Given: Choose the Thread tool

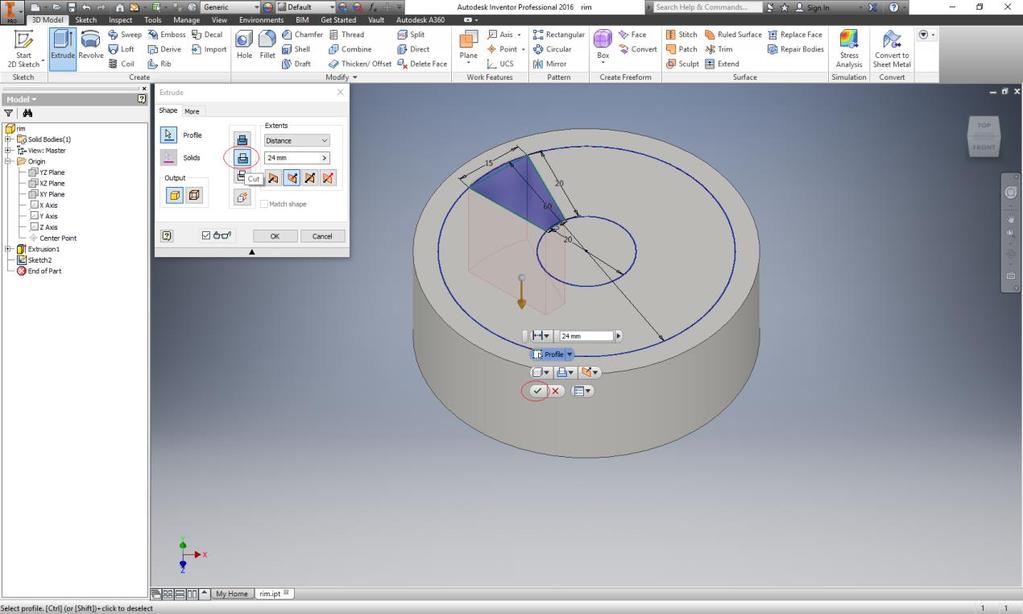Looking at the screenshot, I should (346, 35).
